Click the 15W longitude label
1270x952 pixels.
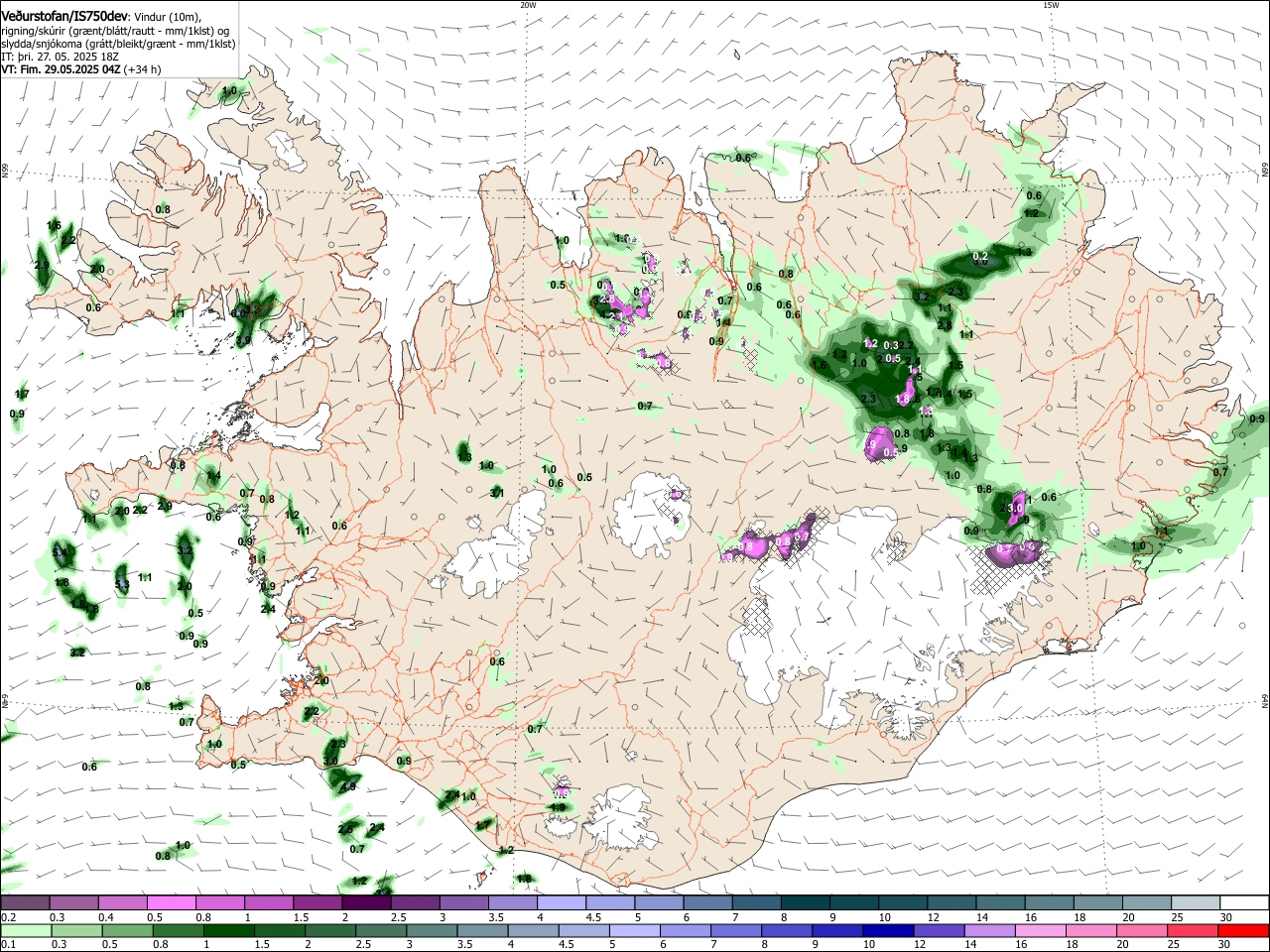coord(1051,5)
